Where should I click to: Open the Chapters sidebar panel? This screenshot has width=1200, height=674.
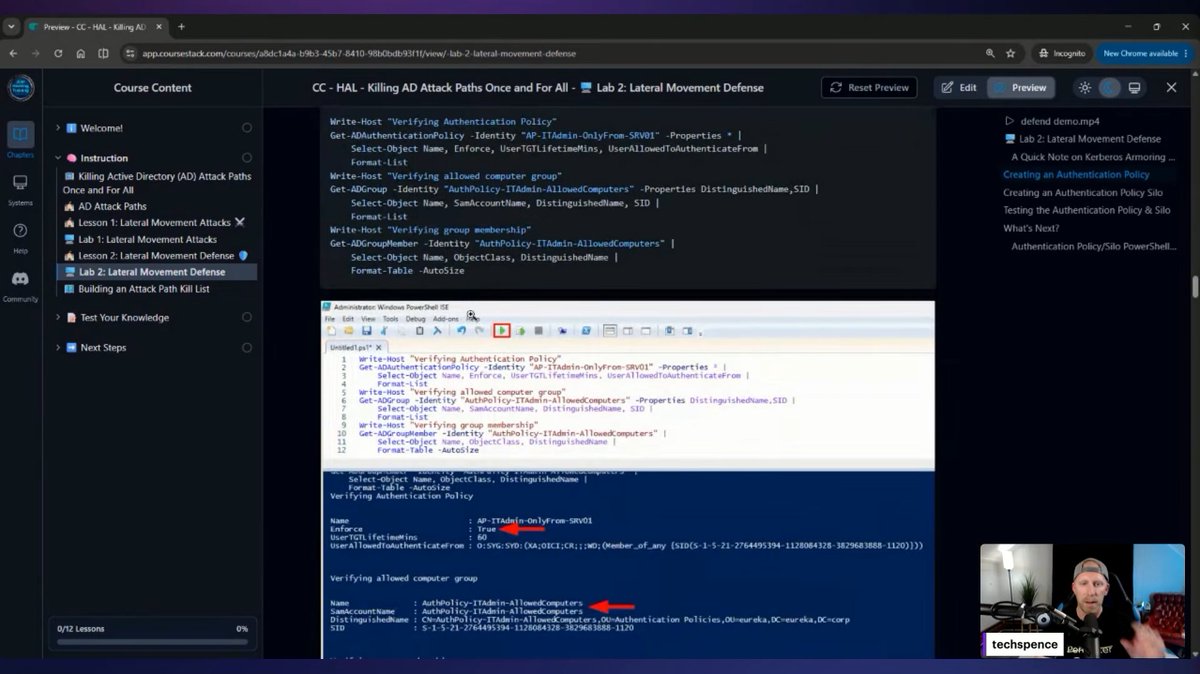tap(20, 139)
